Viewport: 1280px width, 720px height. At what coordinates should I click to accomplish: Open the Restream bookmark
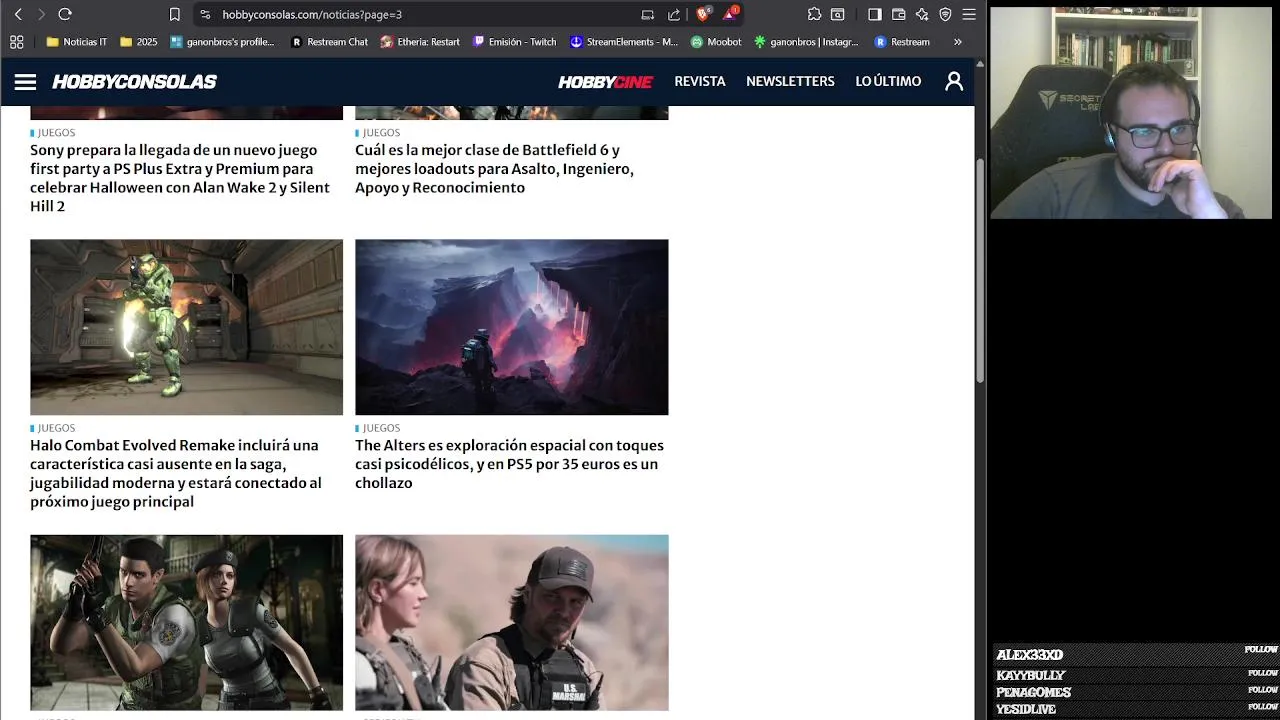[902, 42]
